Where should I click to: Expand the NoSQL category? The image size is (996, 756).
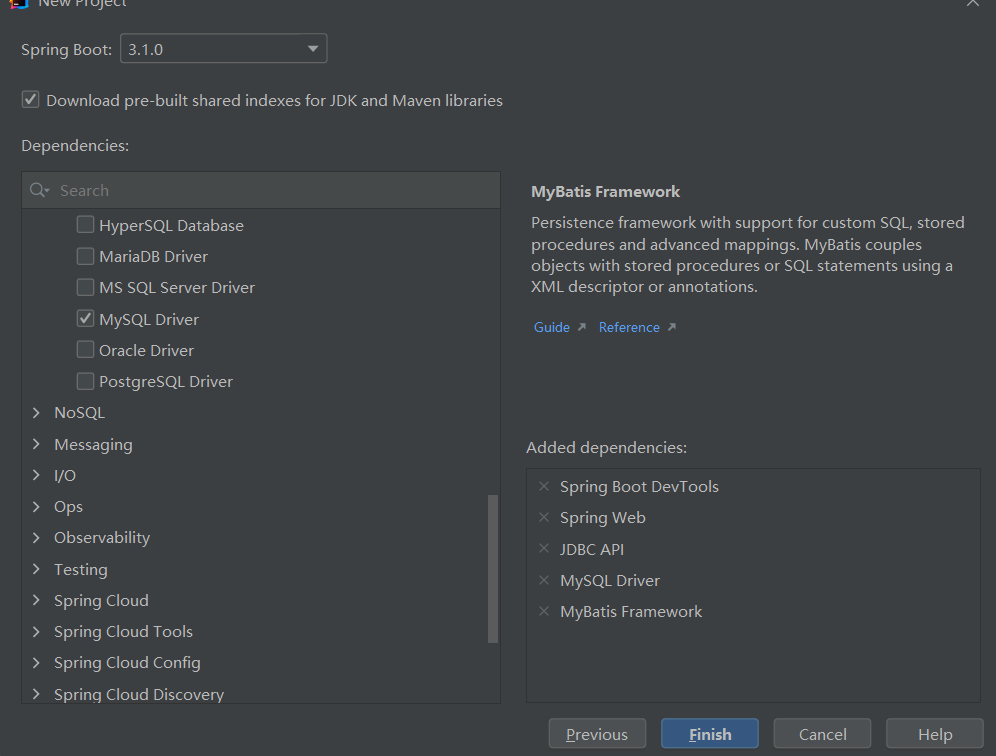click(x=37, y=413)
